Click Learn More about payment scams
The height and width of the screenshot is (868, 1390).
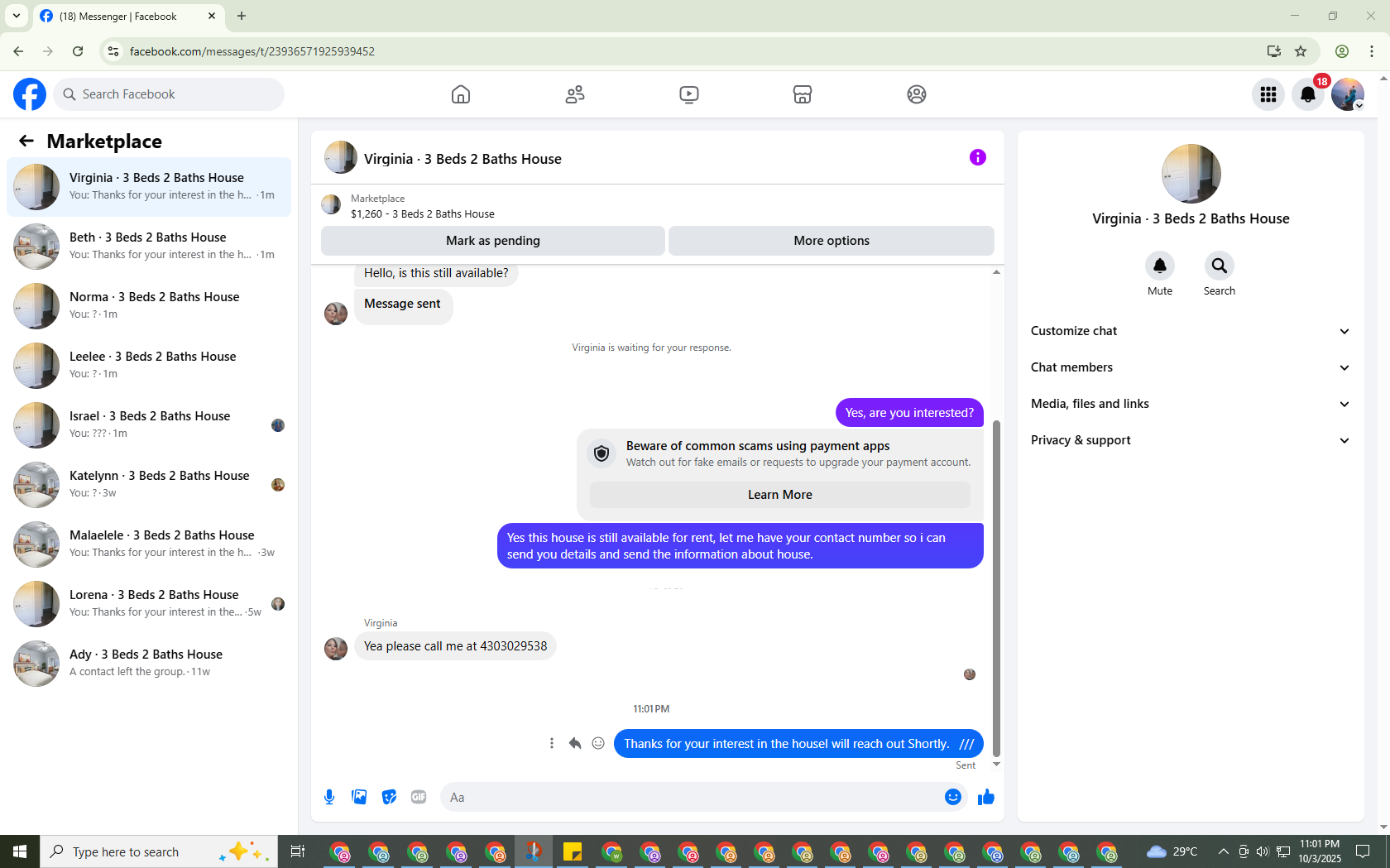coord(780,495)
